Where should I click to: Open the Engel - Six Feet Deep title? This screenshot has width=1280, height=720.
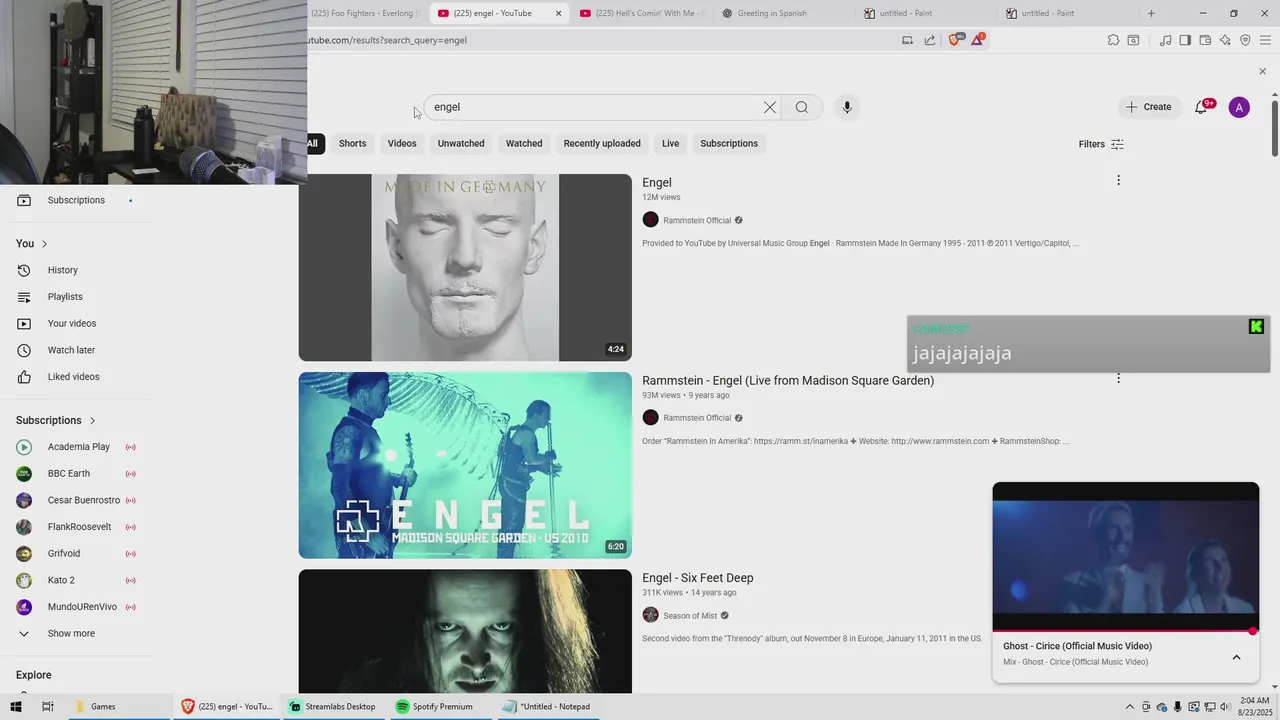(698, 578)
